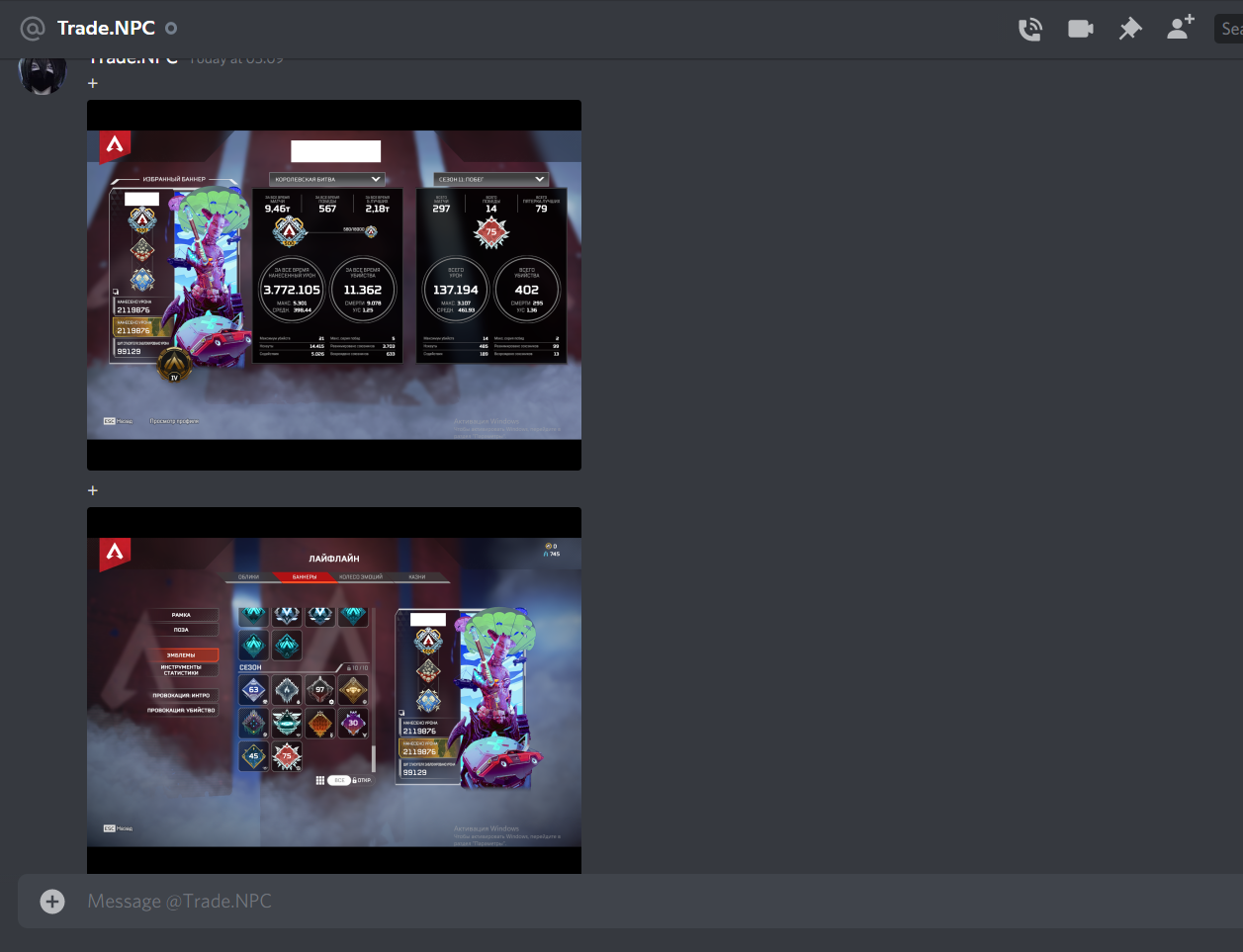Focus the search box in header
The image size is (1243, 952).
[1229, 29]
